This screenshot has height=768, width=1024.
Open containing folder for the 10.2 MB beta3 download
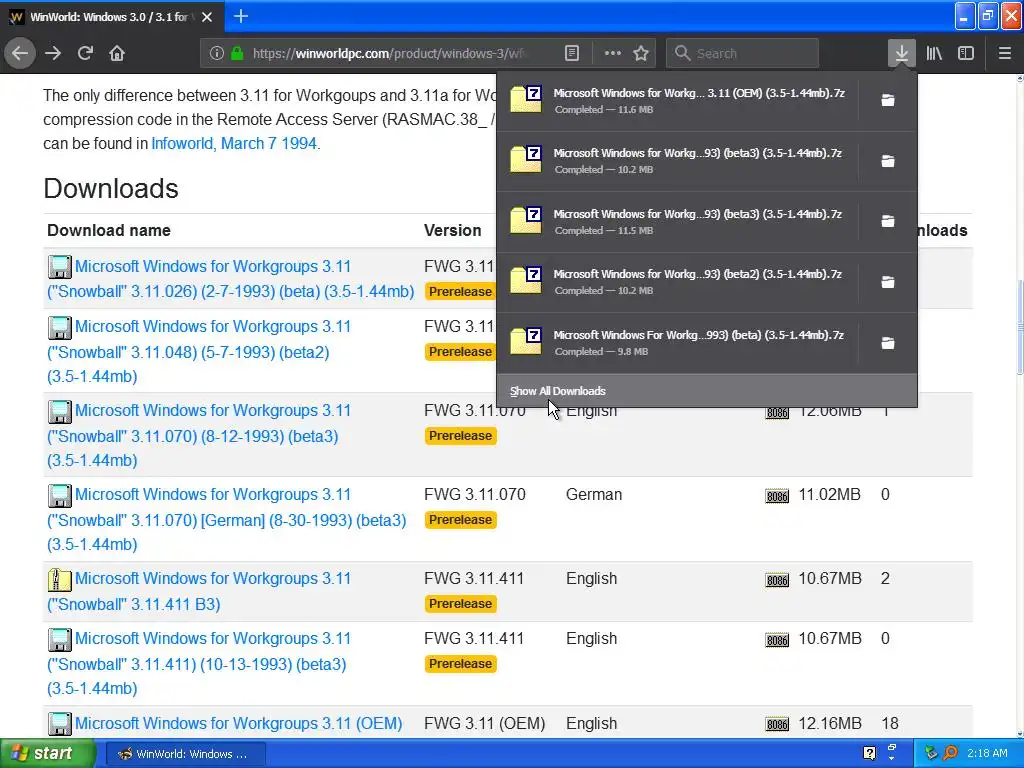(888, 161)
